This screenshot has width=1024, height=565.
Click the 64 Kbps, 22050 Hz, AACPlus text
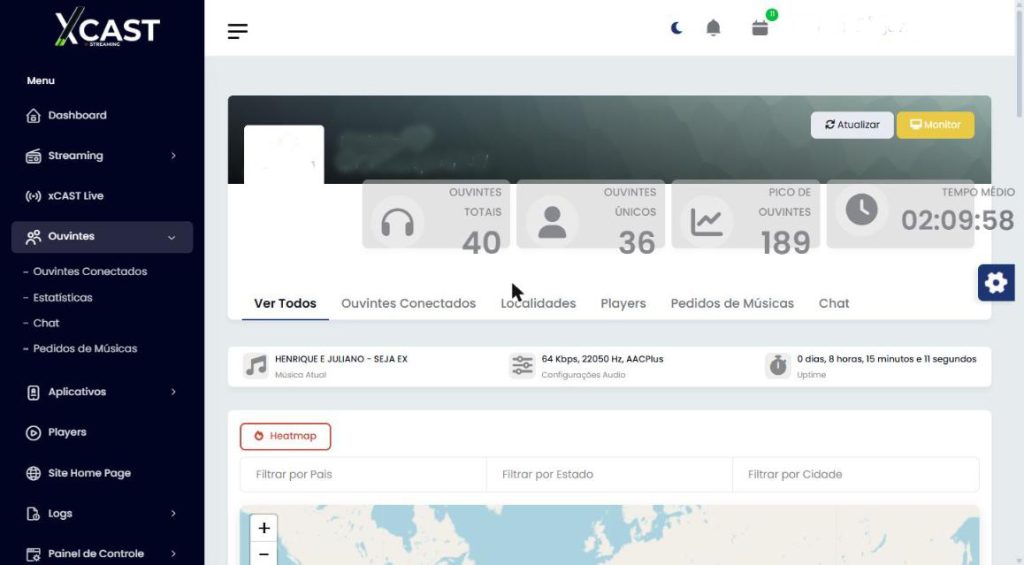point(602,359)
